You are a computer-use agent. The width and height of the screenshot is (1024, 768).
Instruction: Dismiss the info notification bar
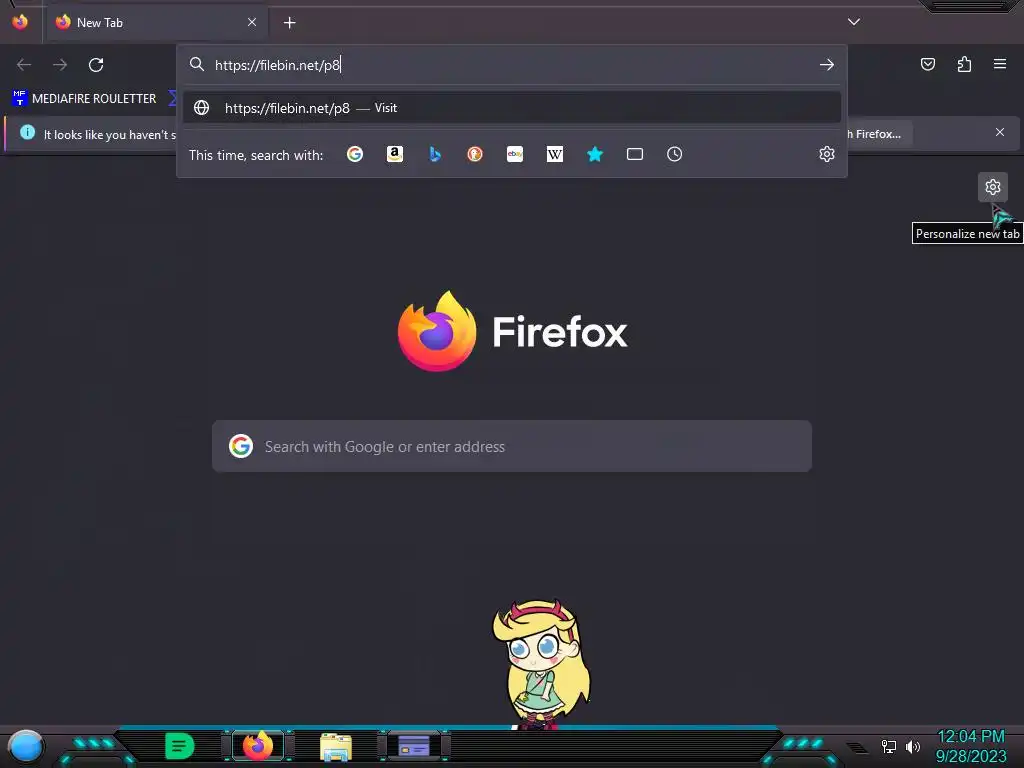[x=1000, y=133]
